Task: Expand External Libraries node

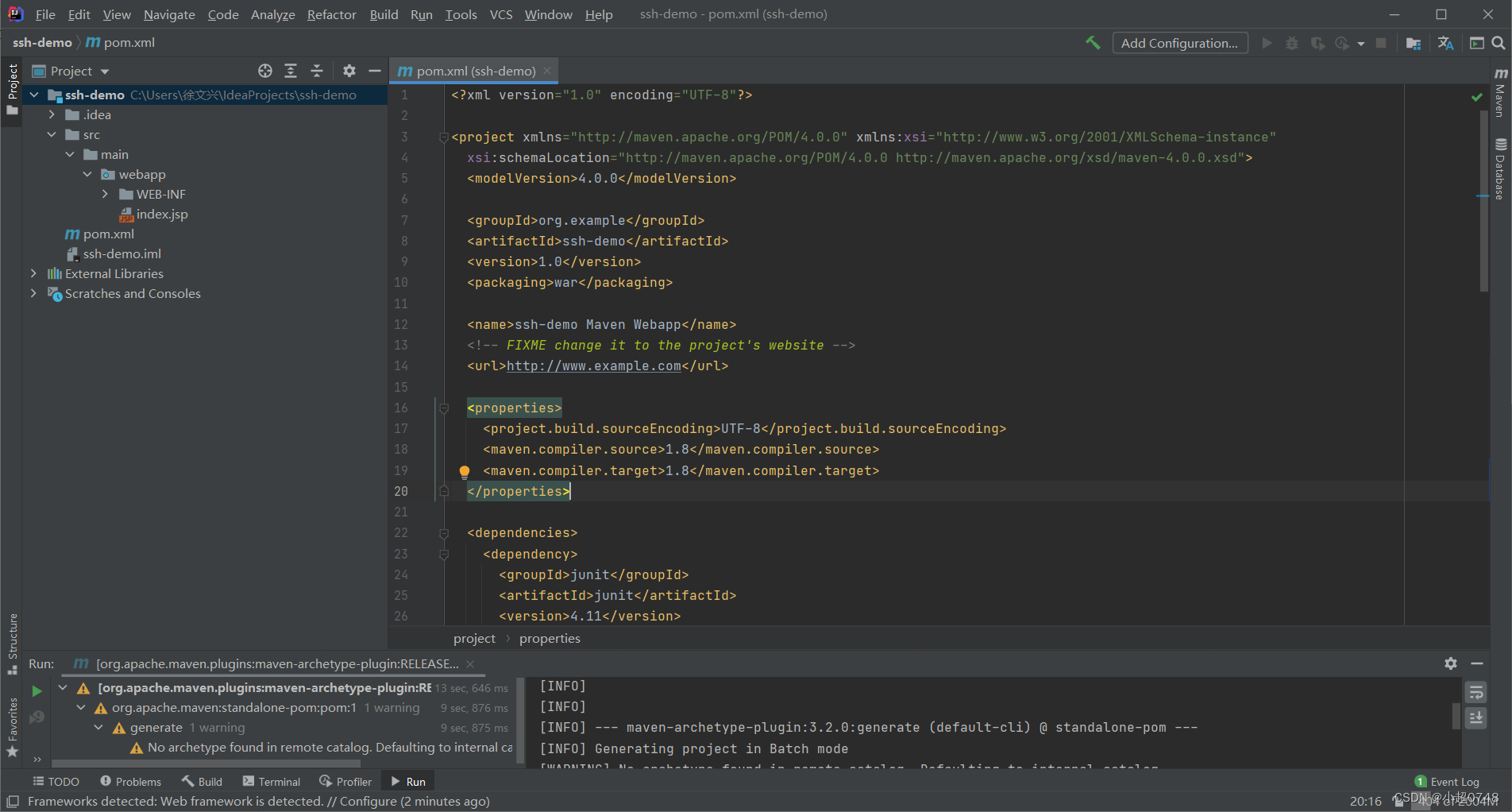Action: (x=33, y=273)
